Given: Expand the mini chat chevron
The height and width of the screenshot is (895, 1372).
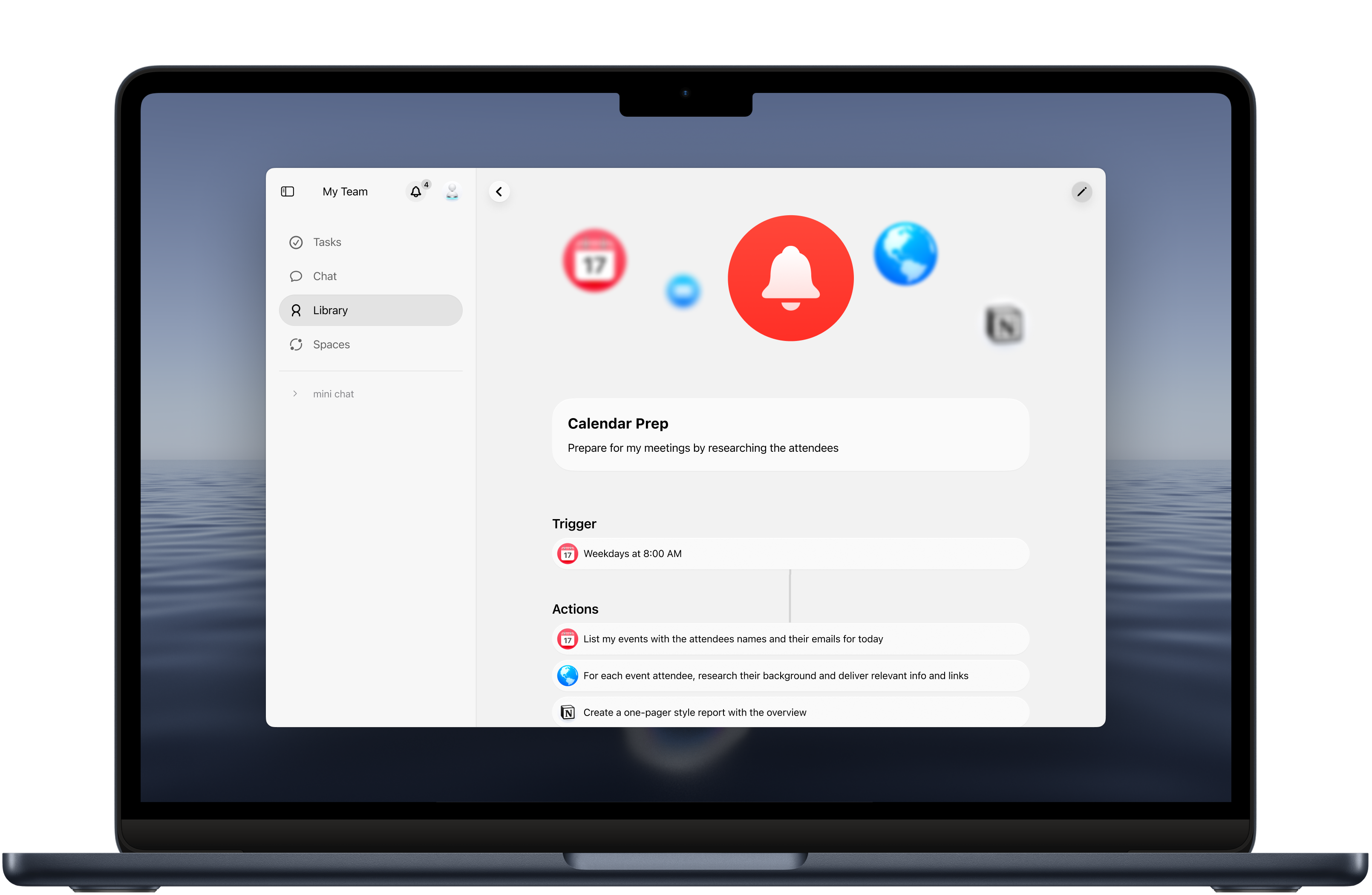Looking at the screenshot, I should pyautogui.click(x=295, y=394).
